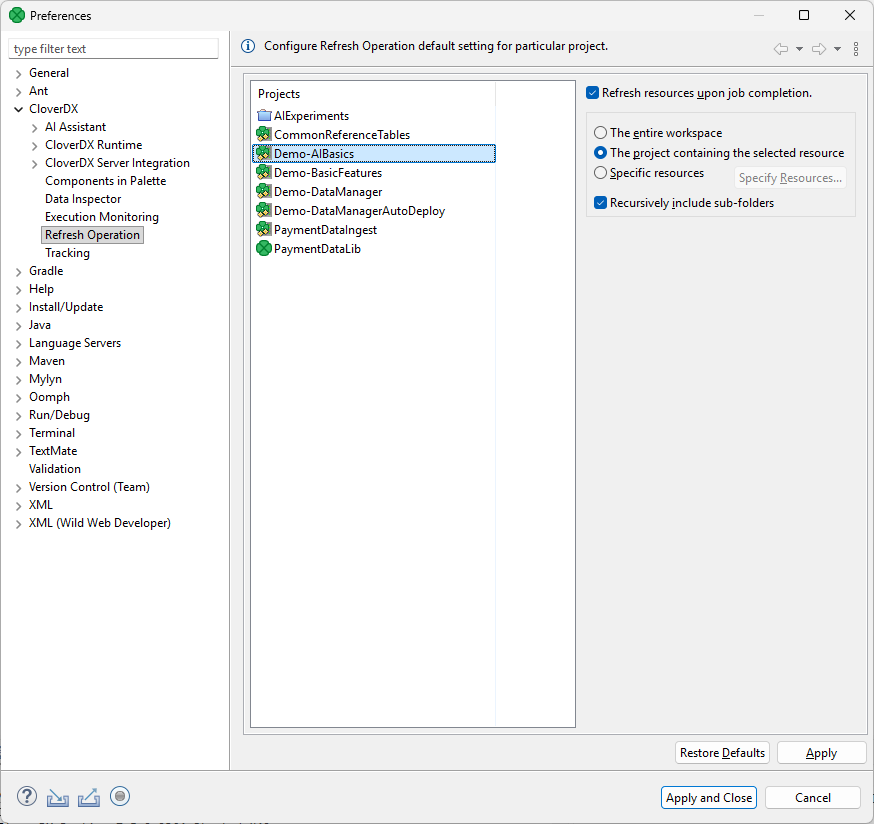Click the Restore Defaults button
This screenshot has width=874, height=824.
[x=722, y=753]
